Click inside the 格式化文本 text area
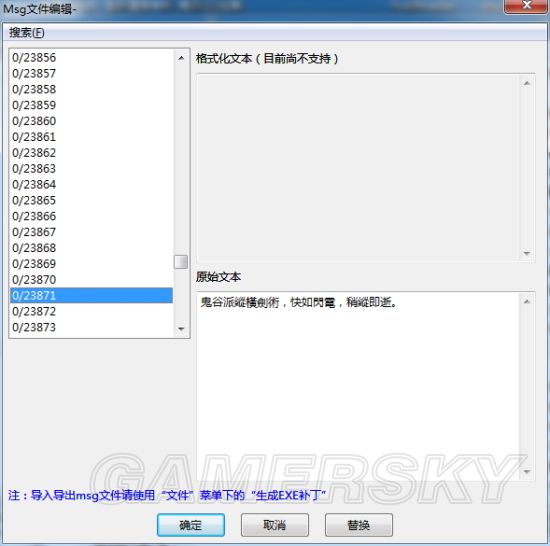Screen dimensions: 550x546 (x=358, y=168)
